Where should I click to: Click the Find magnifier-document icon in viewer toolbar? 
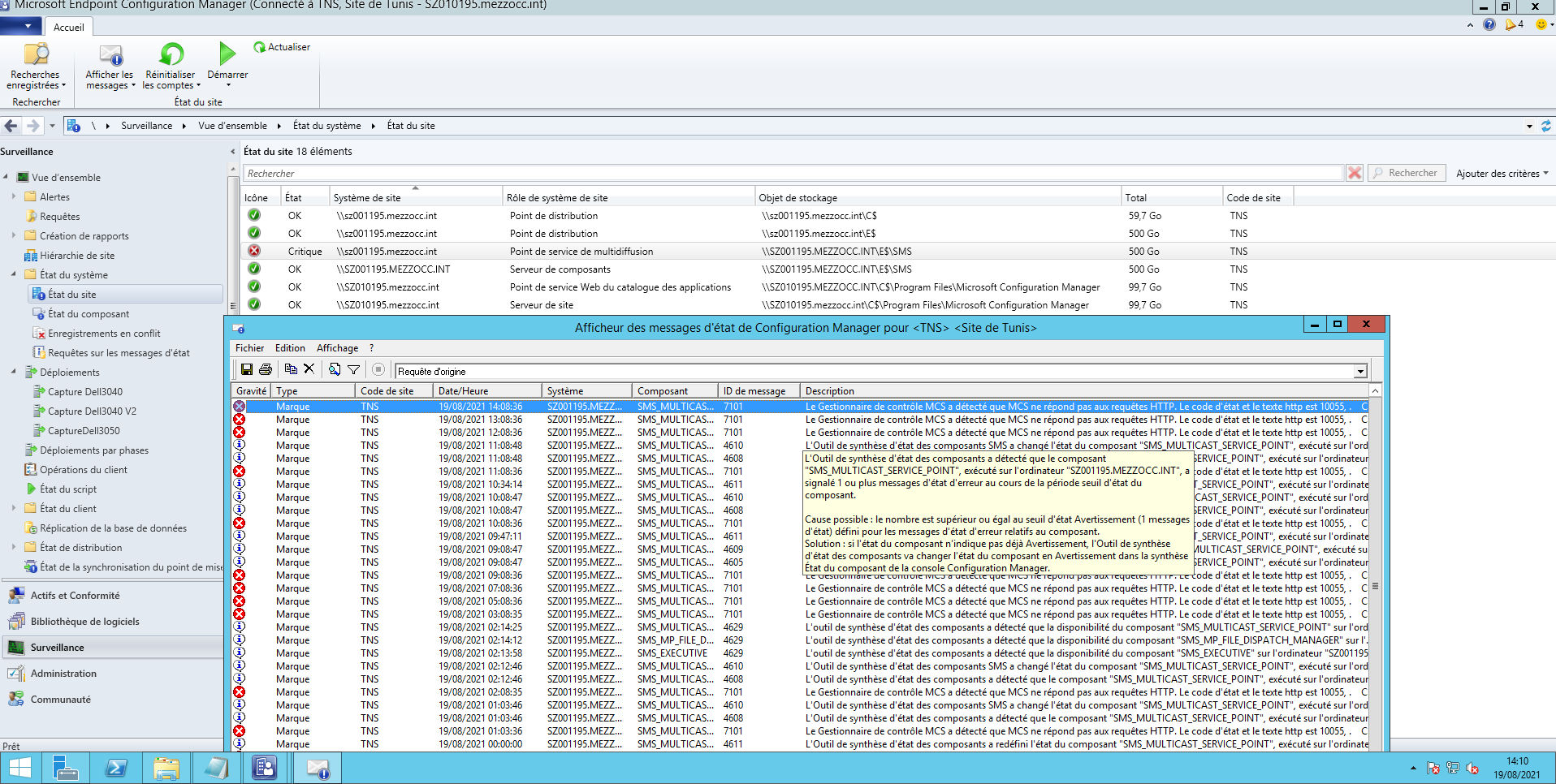(x=335, y=369)
